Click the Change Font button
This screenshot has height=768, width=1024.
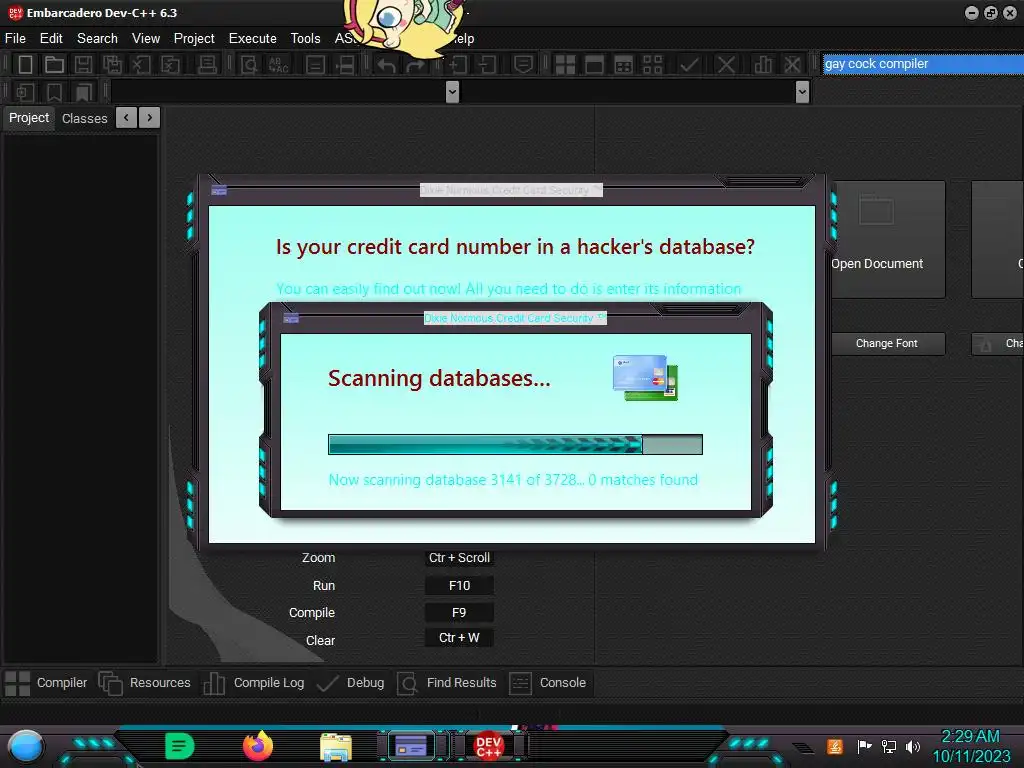886,344
